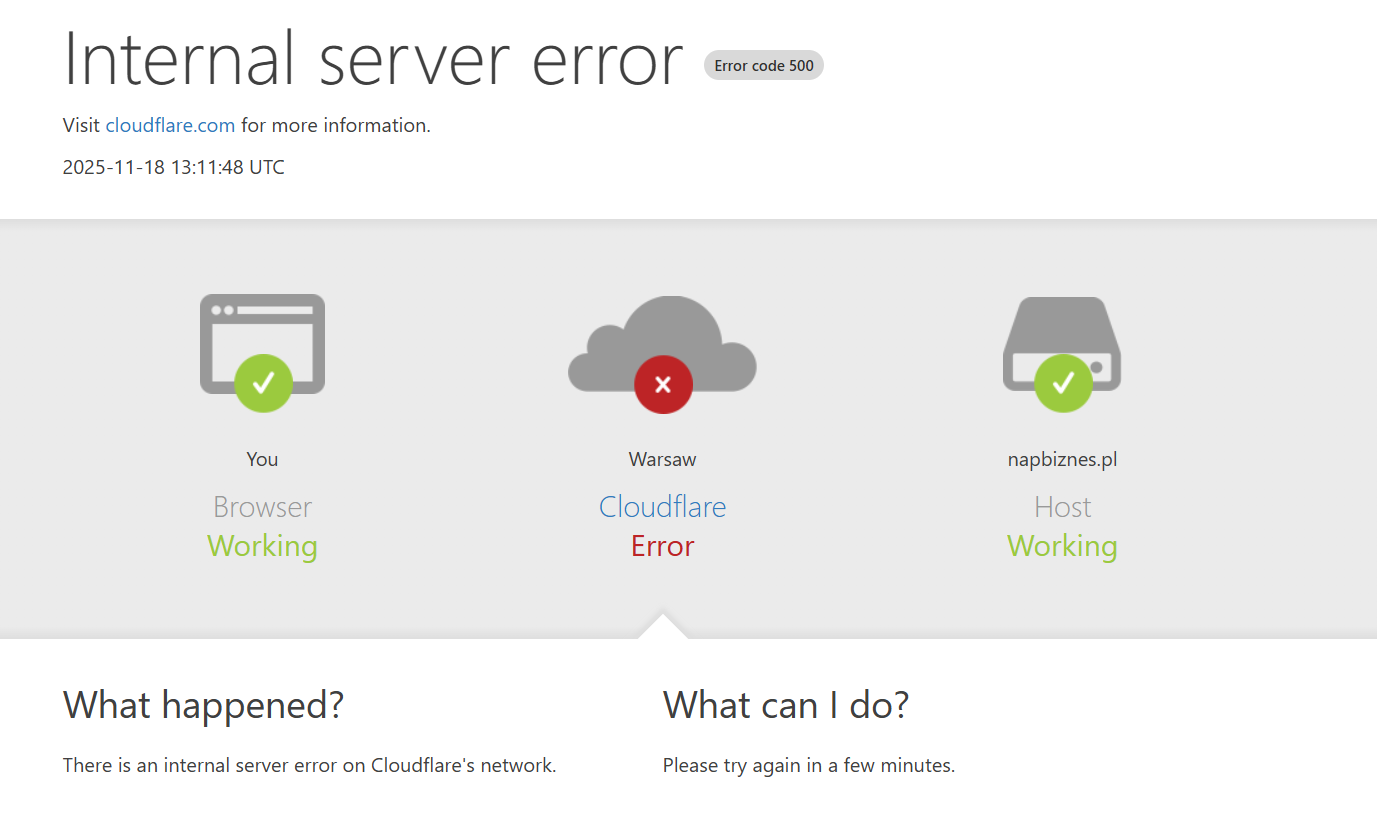Click the red X error badge on the cloud
The height and width of the screenshot is (820, 1377).
coord(663,384)
